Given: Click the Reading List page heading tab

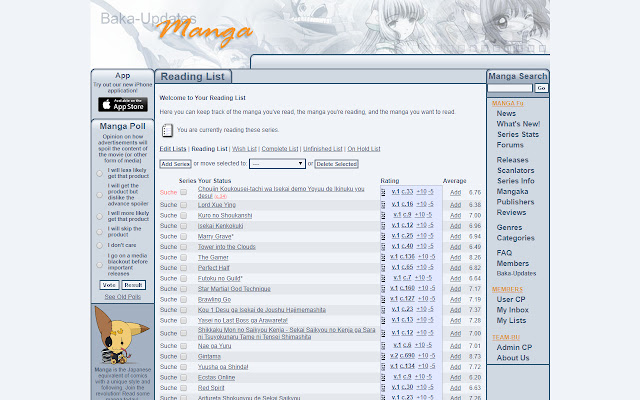Looking at the screenshot, I should 193,76.
